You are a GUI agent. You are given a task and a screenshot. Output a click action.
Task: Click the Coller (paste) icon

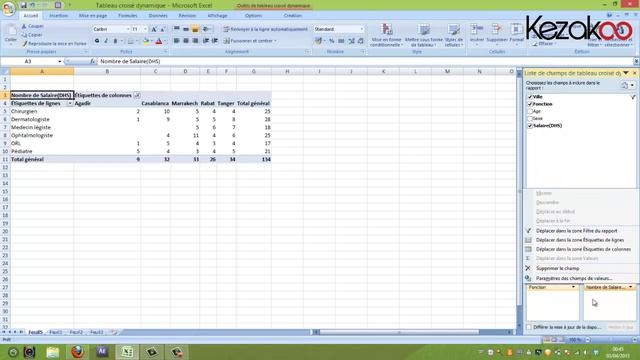coord(11,31)
